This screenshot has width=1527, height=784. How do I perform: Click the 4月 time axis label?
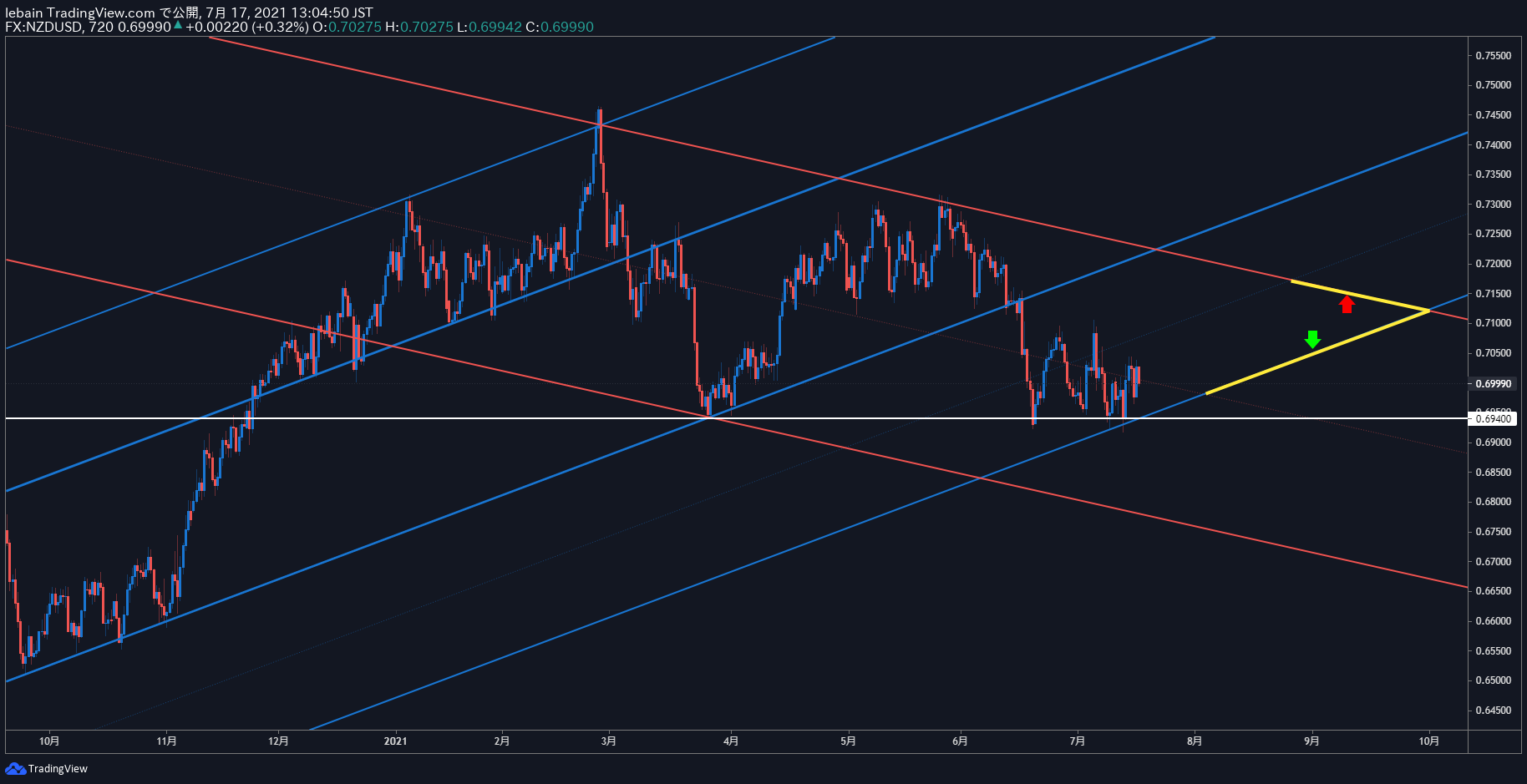[731, 741]
